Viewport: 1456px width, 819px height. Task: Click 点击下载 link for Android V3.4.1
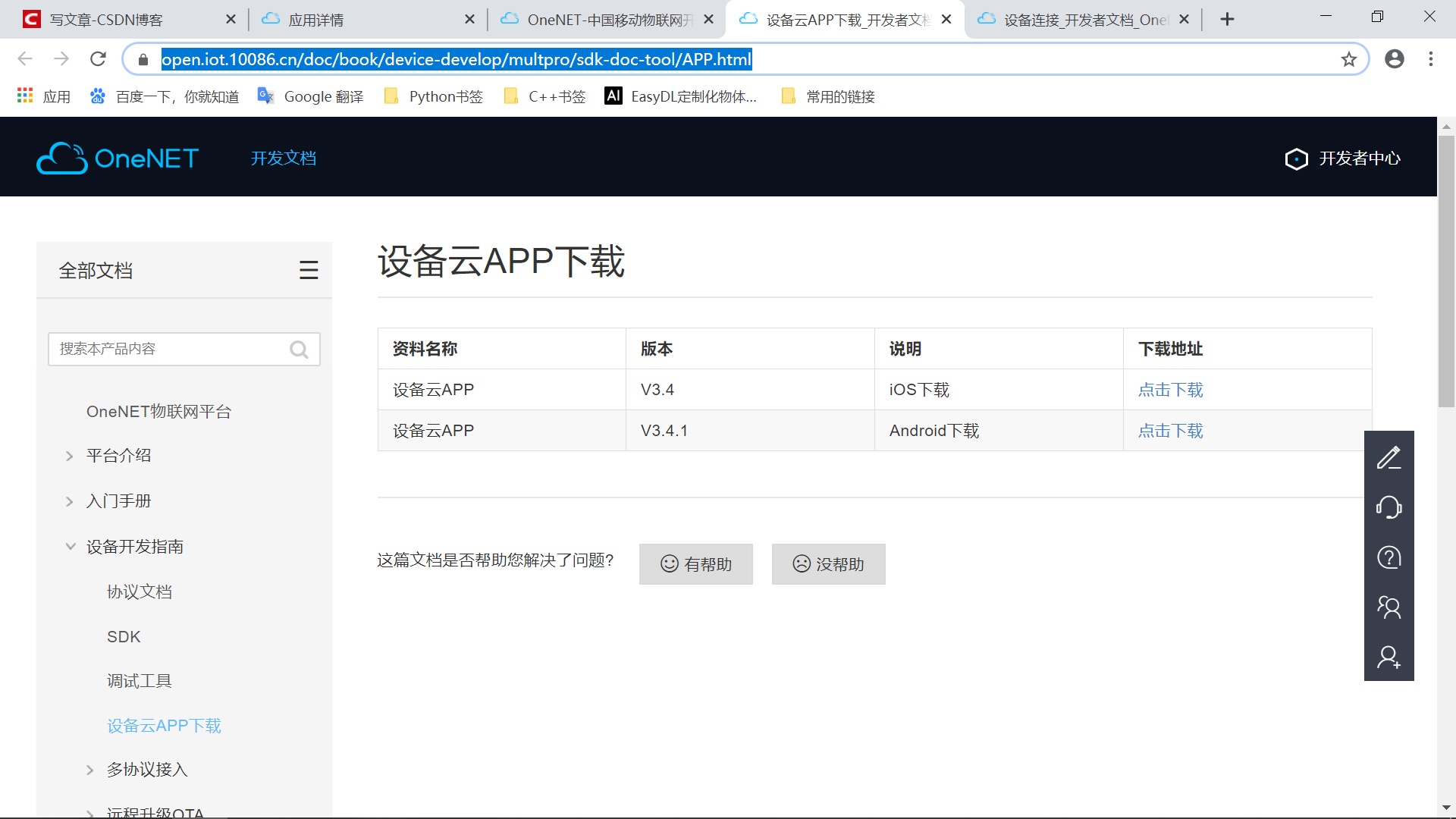[1171, 430]
